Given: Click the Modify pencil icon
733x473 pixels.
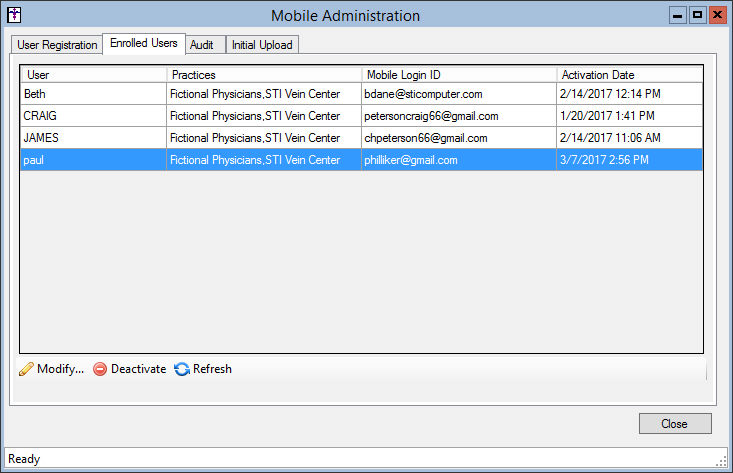Looking at the screenshot, I should (x=27, y=369).
